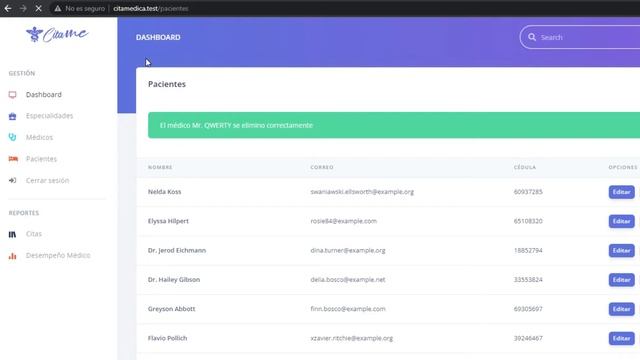The width and height of the screenshot is (640, 360).
Task: Edit patient Dr. Hailey Gibson
Action: tap(621, 280)
